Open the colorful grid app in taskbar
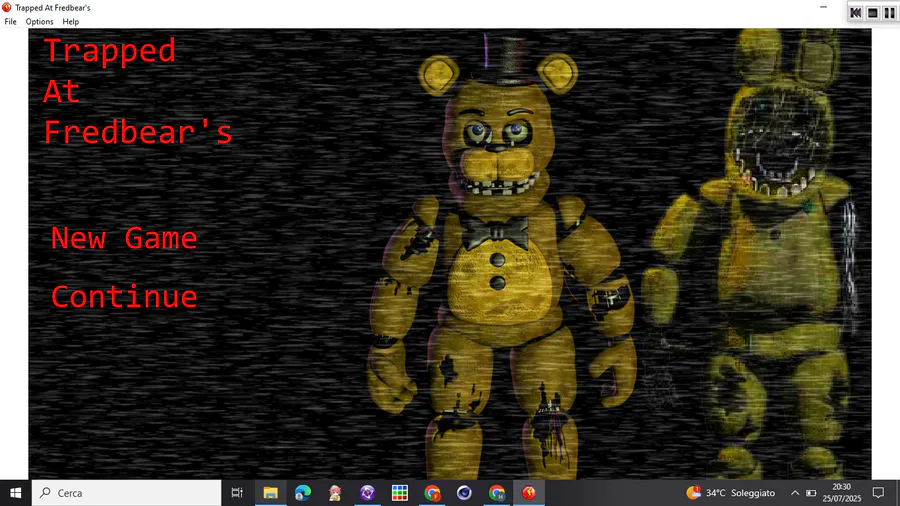900x506 pixels. point(399,493)
